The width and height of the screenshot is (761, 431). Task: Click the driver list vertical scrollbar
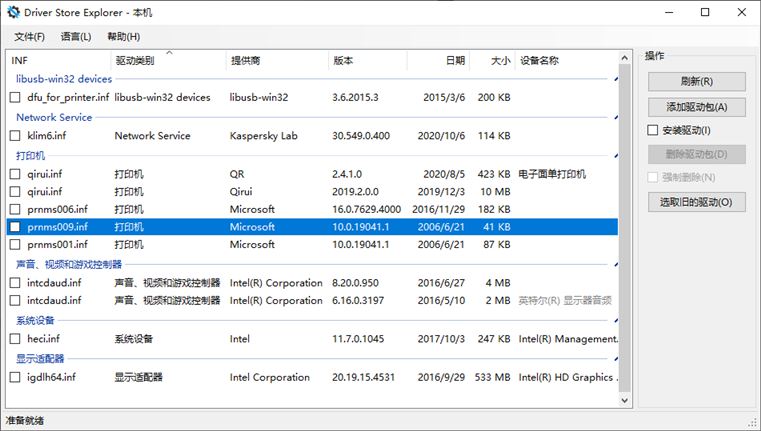[x=625, y=230]
